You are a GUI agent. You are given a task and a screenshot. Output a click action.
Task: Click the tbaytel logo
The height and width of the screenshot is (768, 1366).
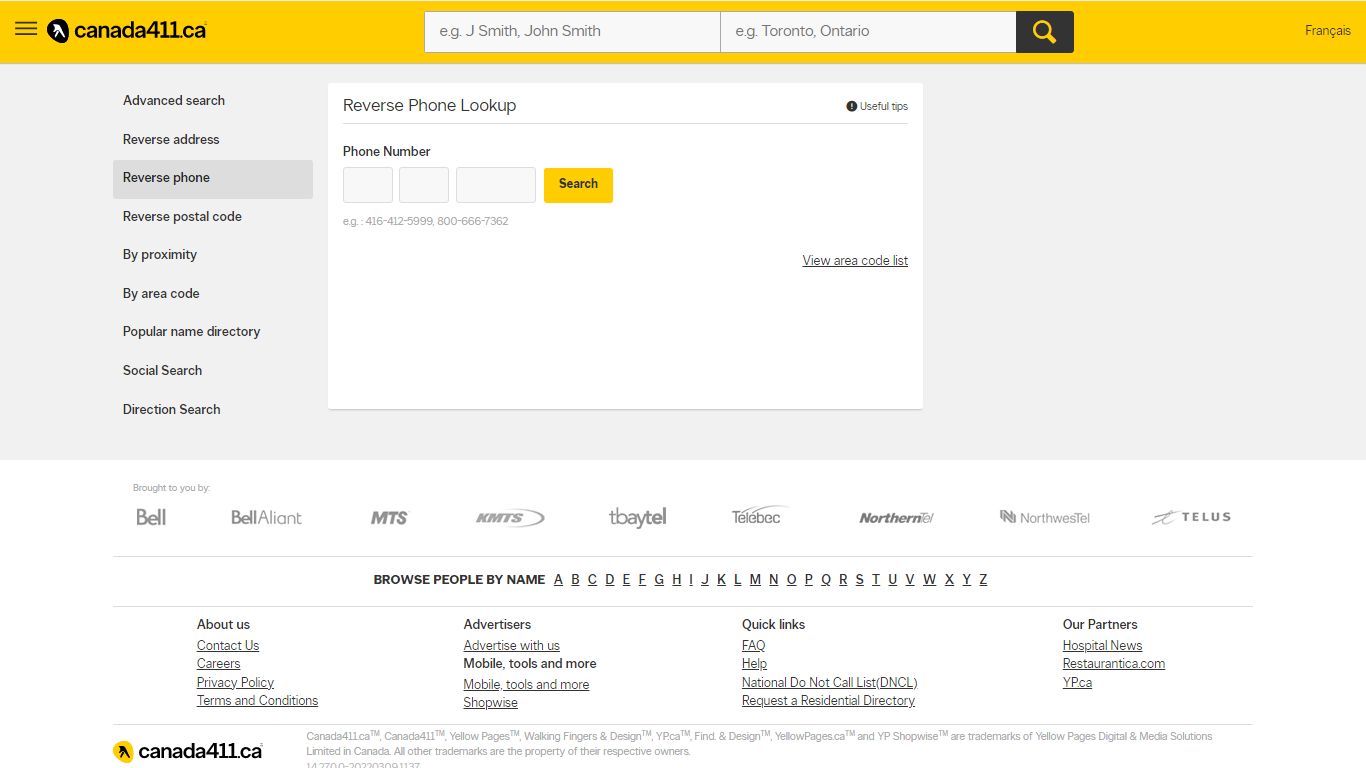point(637,517)
